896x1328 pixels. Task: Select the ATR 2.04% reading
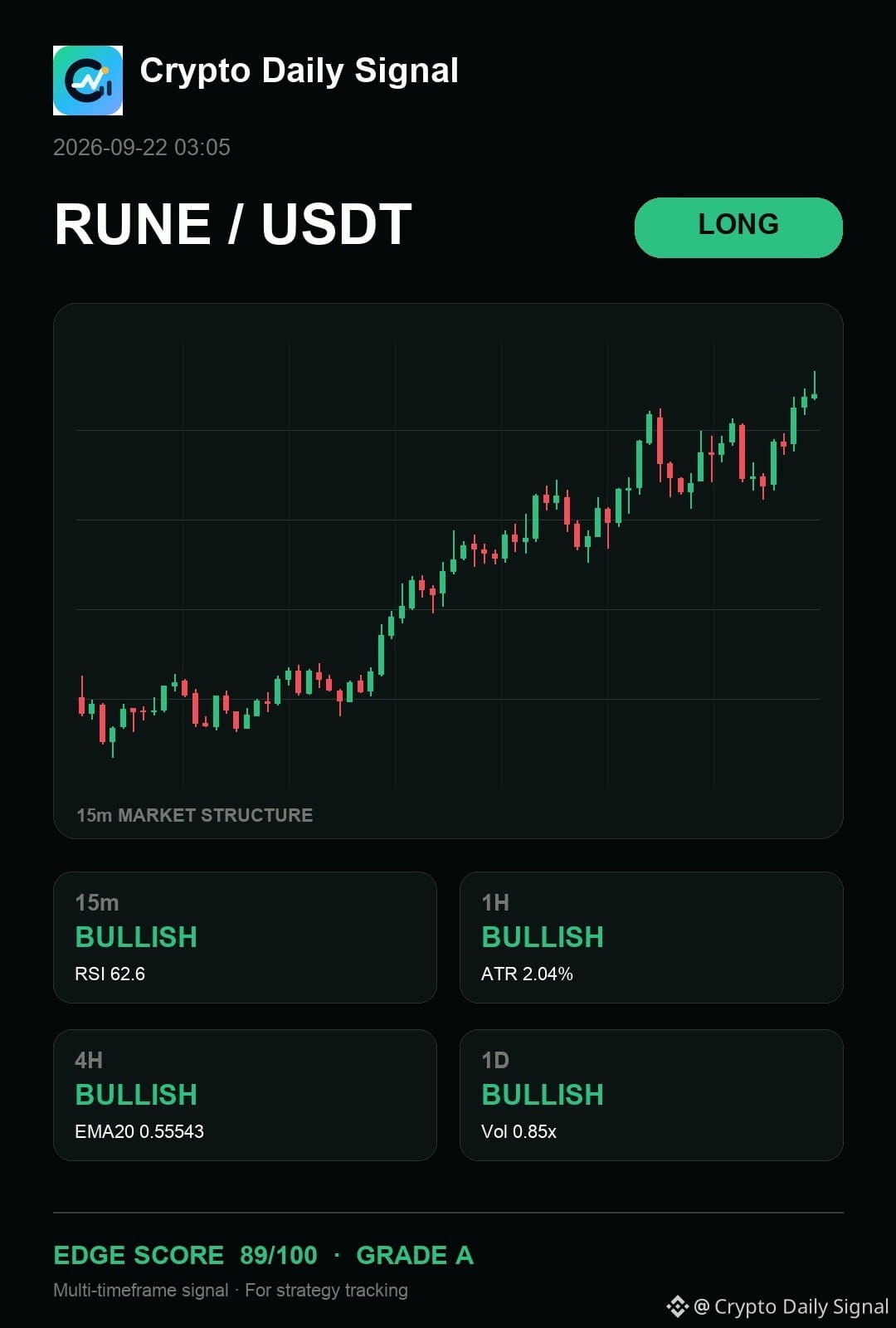[x=527, y=974]
